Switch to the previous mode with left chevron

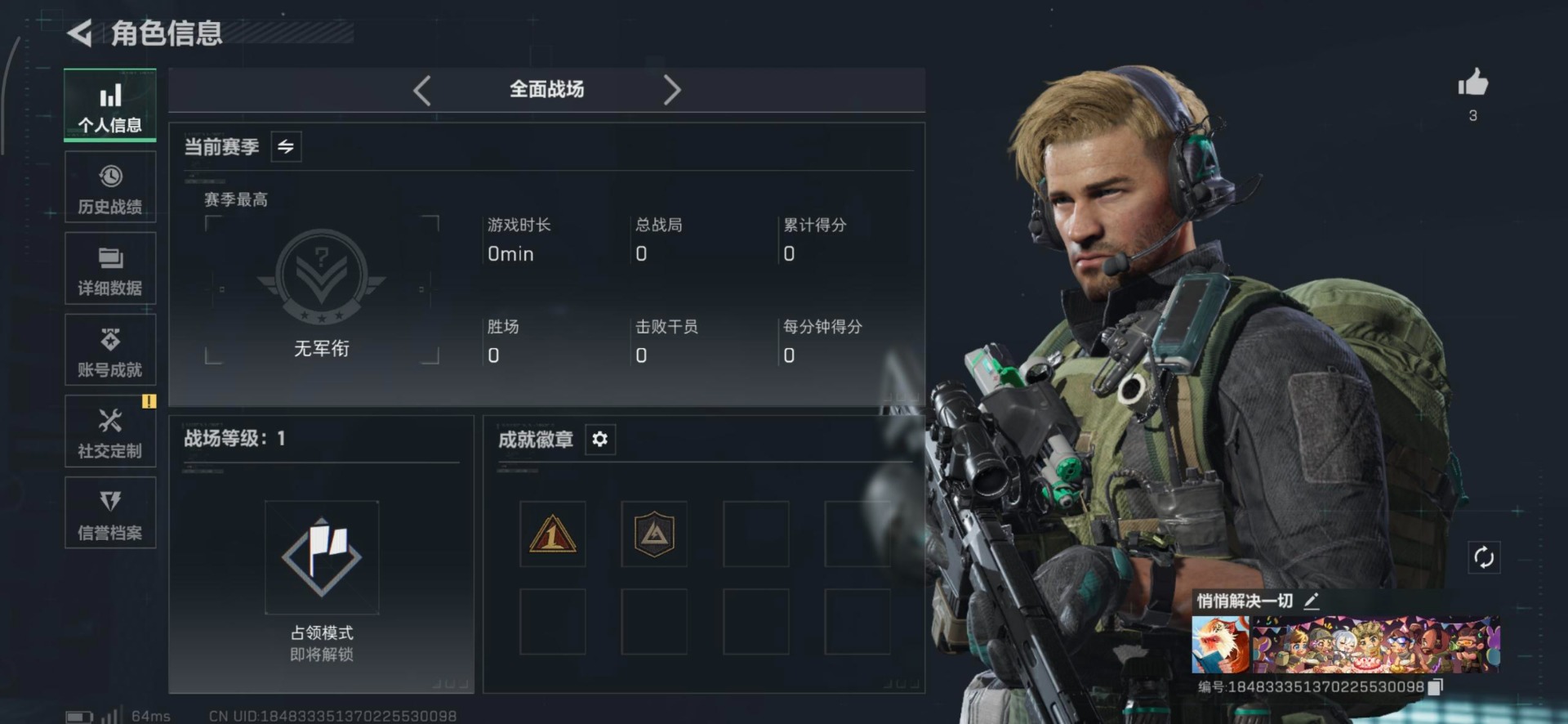(422, 90)
